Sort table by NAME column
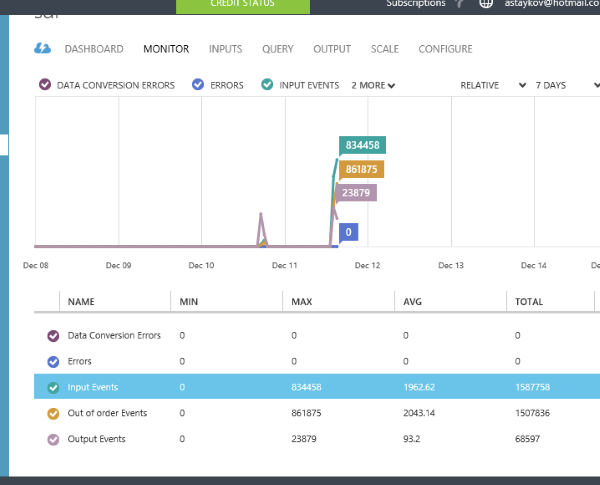The width and height of the screenshot is (600, 485). pyautogui.click(x=81, y=302)
